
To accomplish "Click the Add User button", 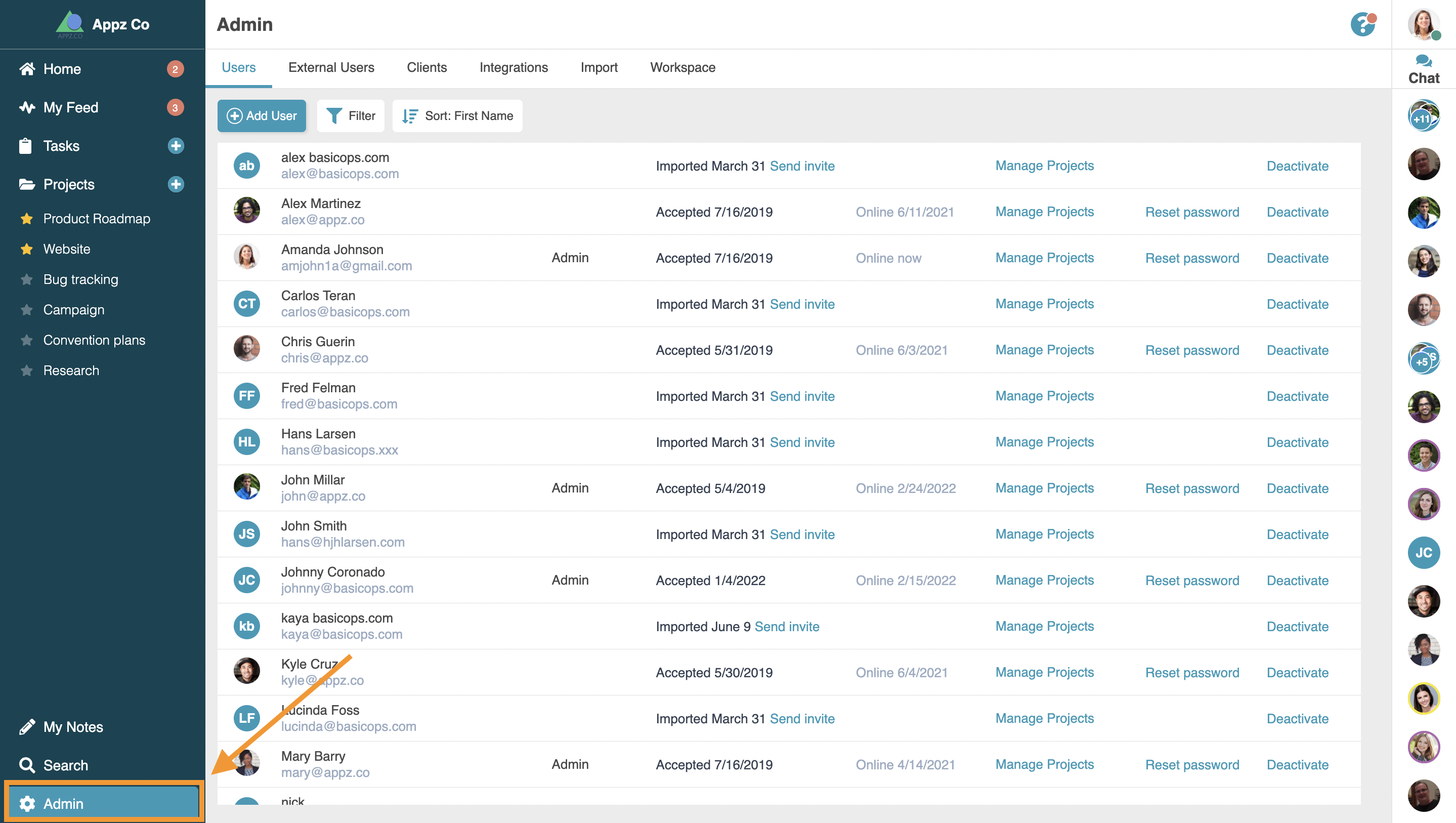I will 261,116.
